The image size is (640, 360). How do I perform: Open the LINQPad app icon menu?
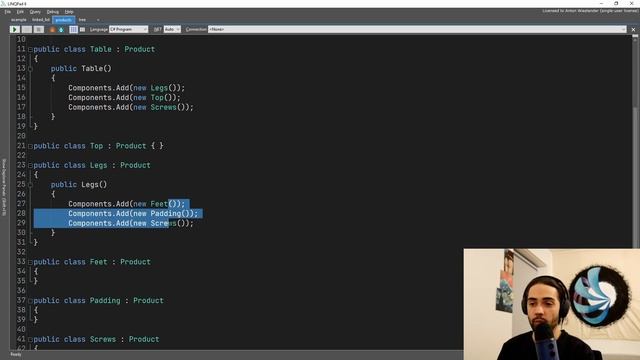point(3,3)
